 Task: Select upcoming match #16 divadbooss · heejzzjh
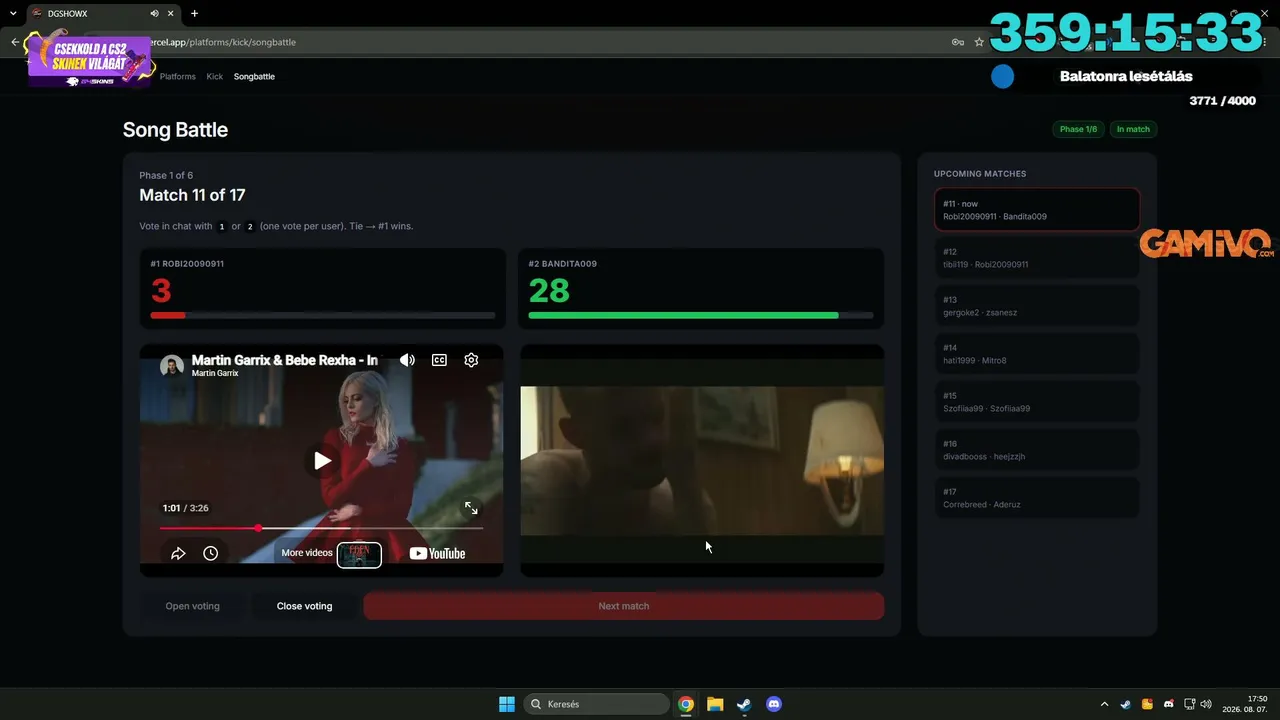click(x=1037, y=450)
